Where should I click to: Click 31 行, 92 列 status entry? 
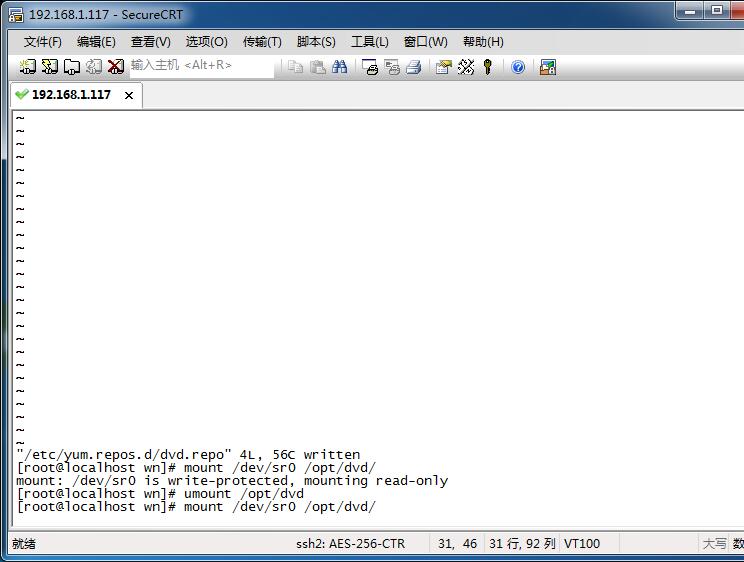522,543
